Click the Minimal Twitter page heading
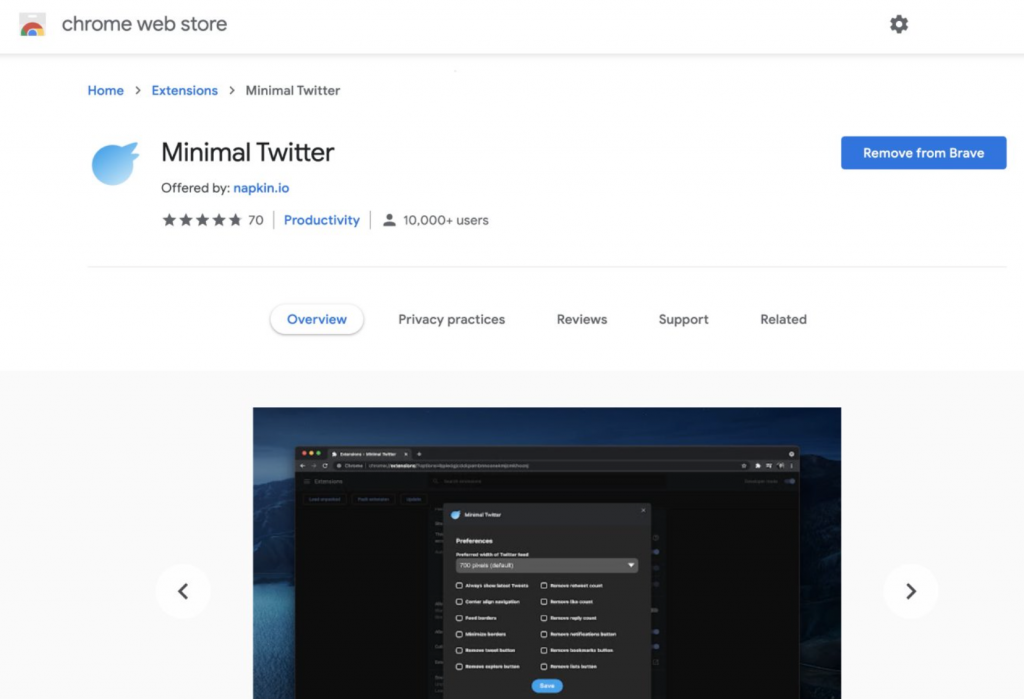Image resolution: width=1024 pixels, height=699 pixels. [248, 152]
